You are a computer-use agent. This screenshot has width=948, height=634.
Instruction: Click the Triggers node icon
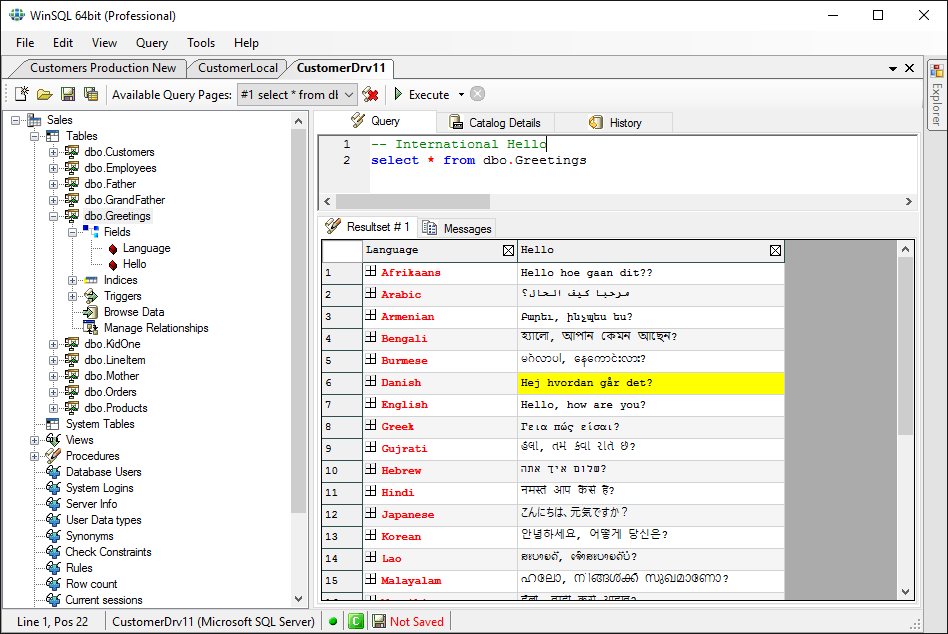click(91, 296)
